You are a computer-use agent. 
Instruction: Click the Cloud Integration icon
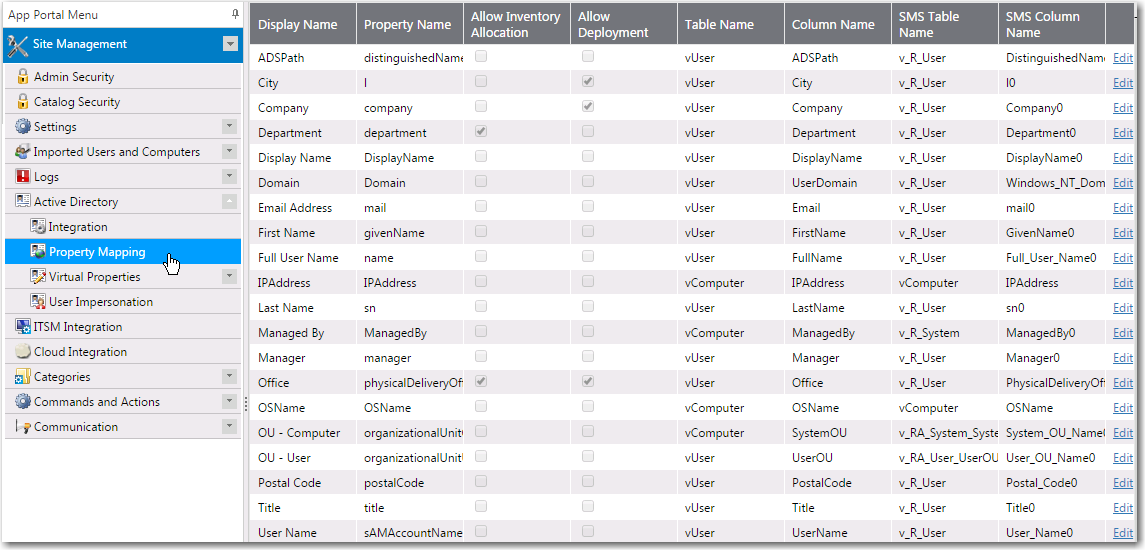pos(23,352)
